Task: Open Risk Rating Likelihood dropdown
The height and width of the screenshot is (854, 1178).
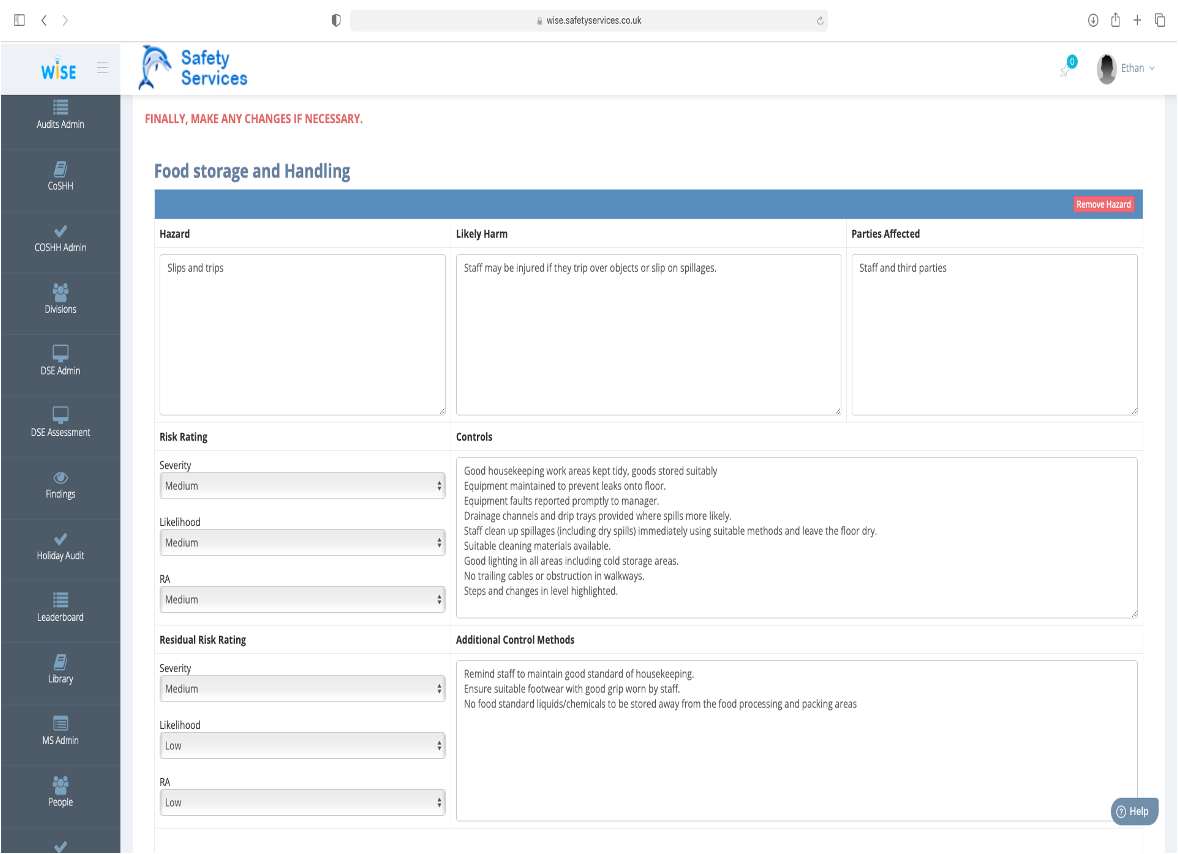Action: (302, 542)
